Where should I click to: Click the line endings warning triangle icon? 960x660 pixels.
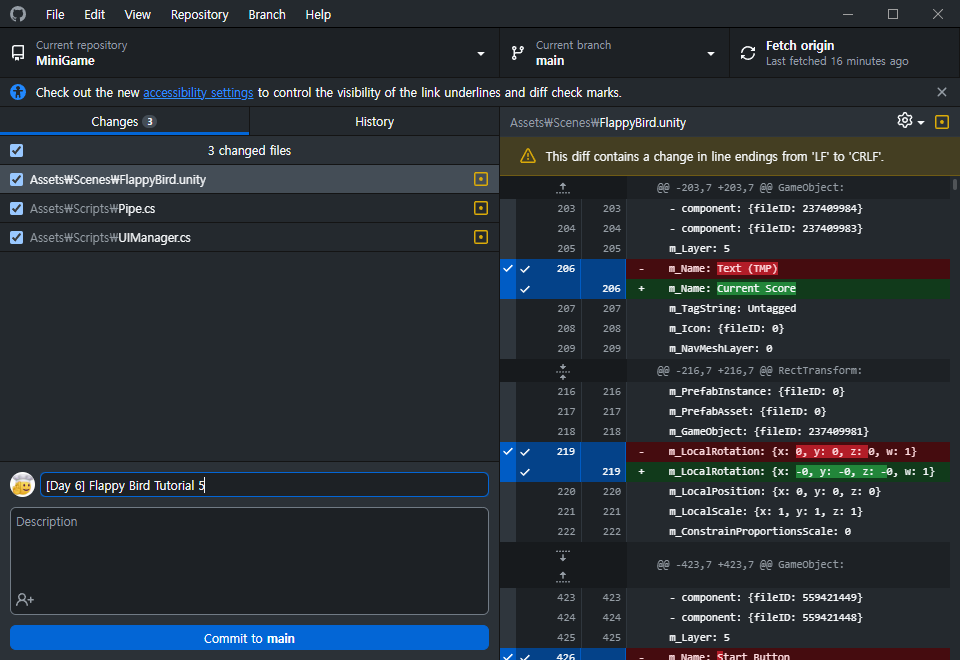coord(528,156)
